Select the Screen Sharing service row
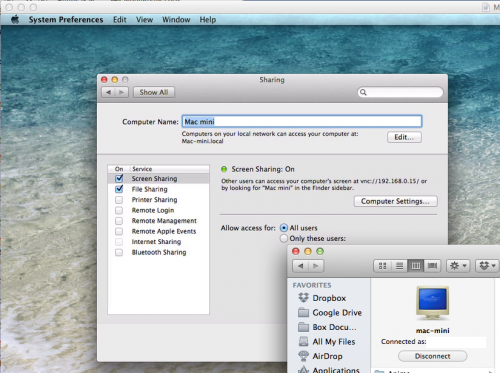This screenshot has width=500, height=373. [159, 179]
